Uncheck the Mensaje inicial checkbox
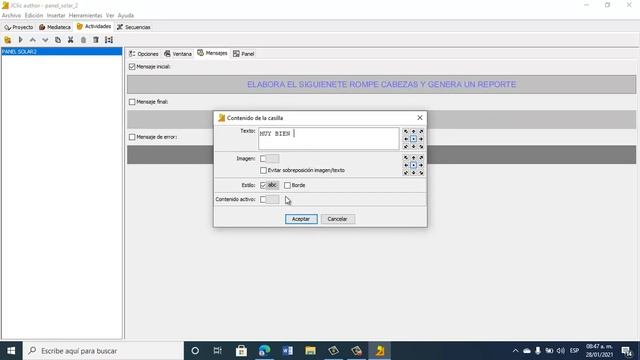Image resolution: width=640 pixels, height=360 pixels. click(x=132, y=67)
